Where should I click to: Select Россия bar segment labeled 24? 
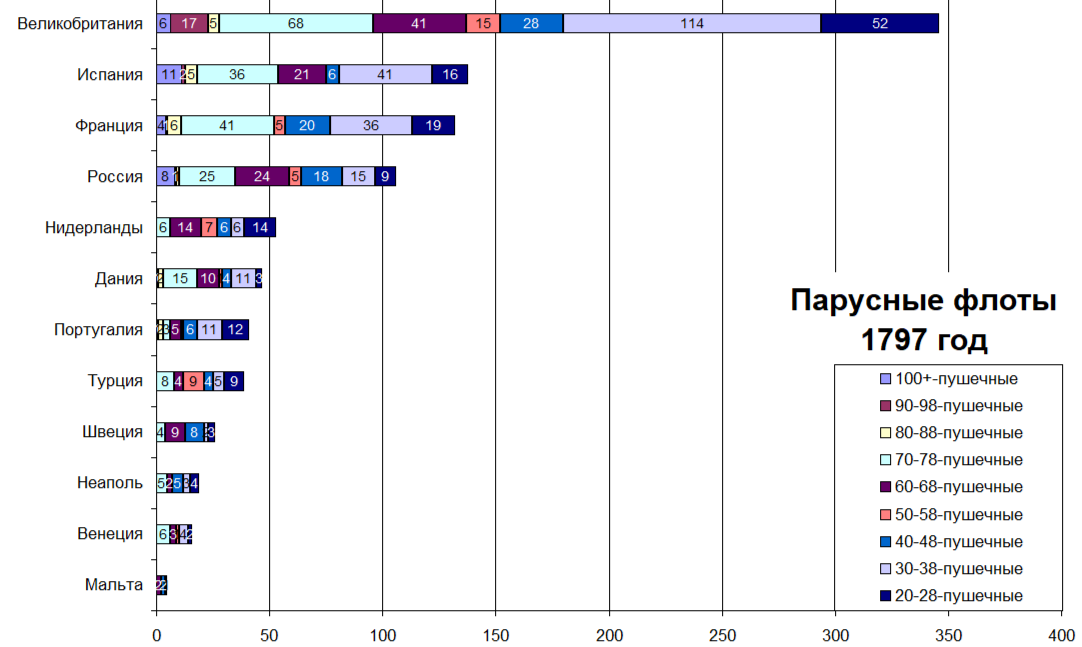[261, 177]
